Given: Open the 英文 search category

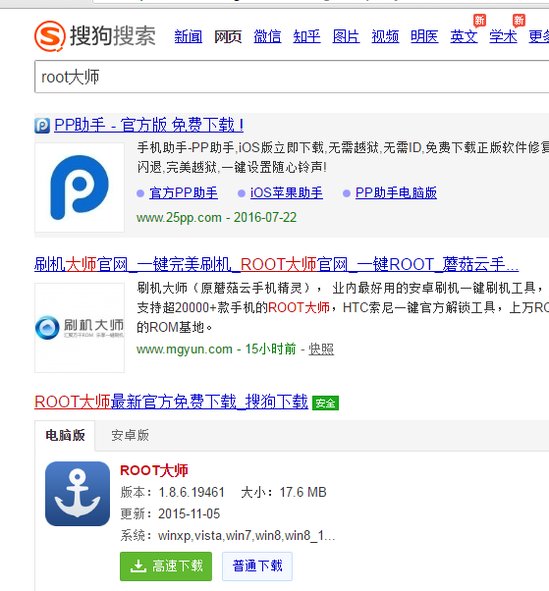Looking at the screenshot, I should (464, 37).
